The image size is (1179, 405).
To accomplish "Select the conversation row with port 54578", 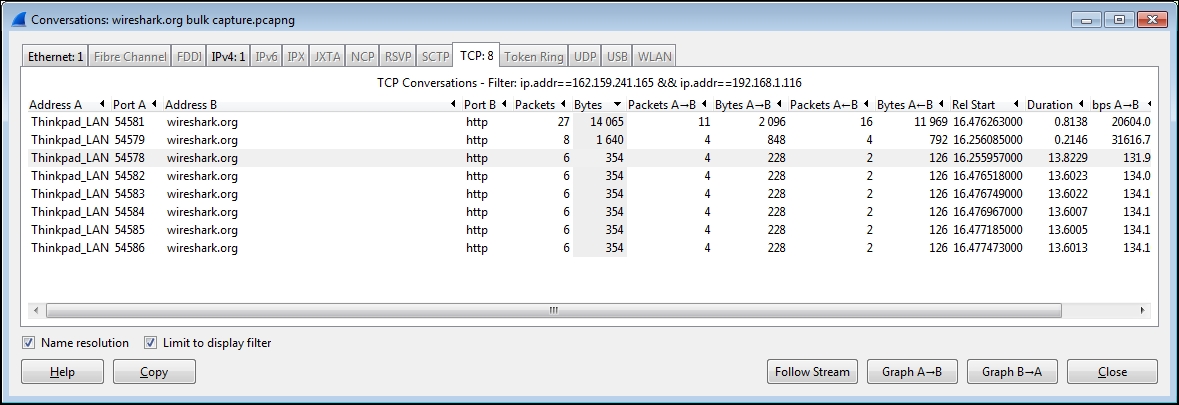I will 590,158.
